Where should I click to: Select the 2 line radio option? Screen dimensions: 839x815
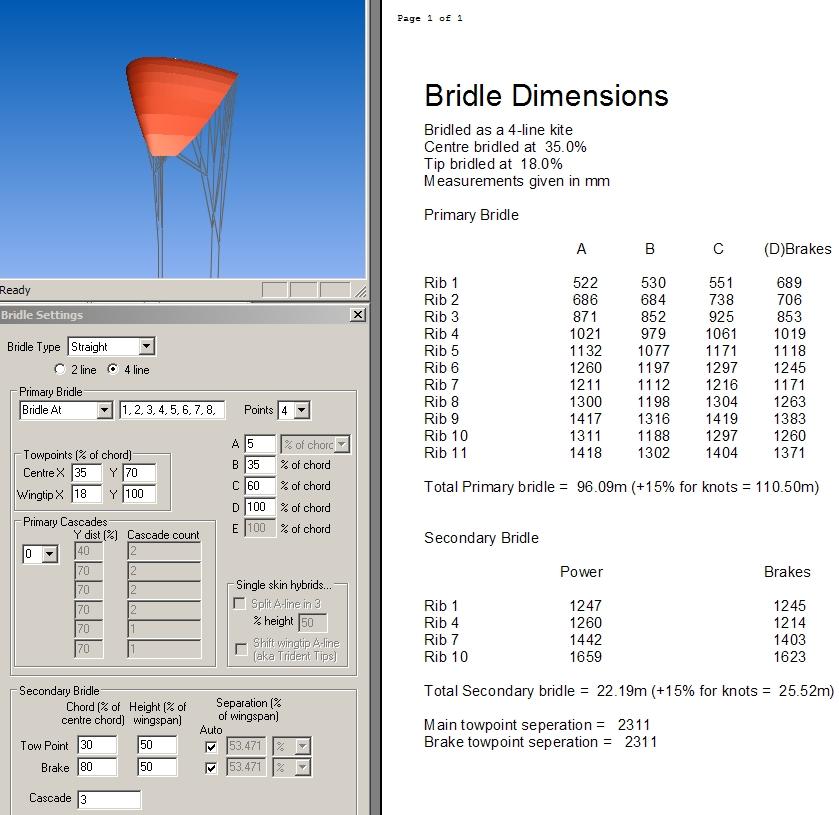point(61,370)
